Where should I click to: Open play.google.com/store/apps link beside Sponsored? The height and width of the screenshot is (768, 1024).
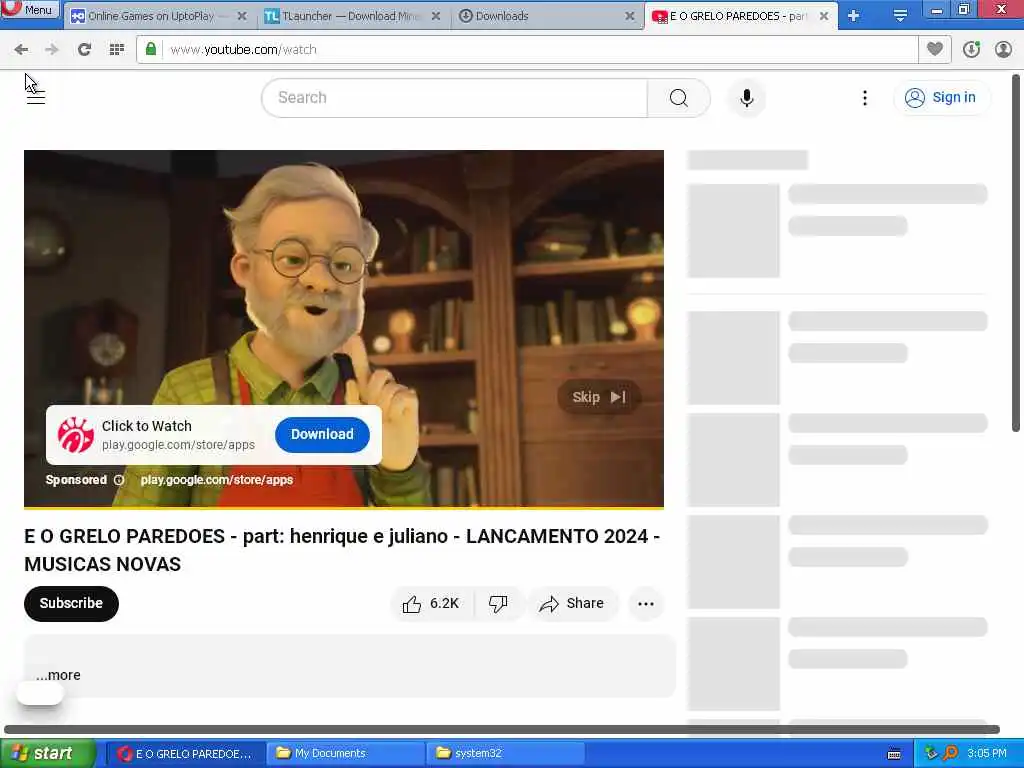point(217,480)
